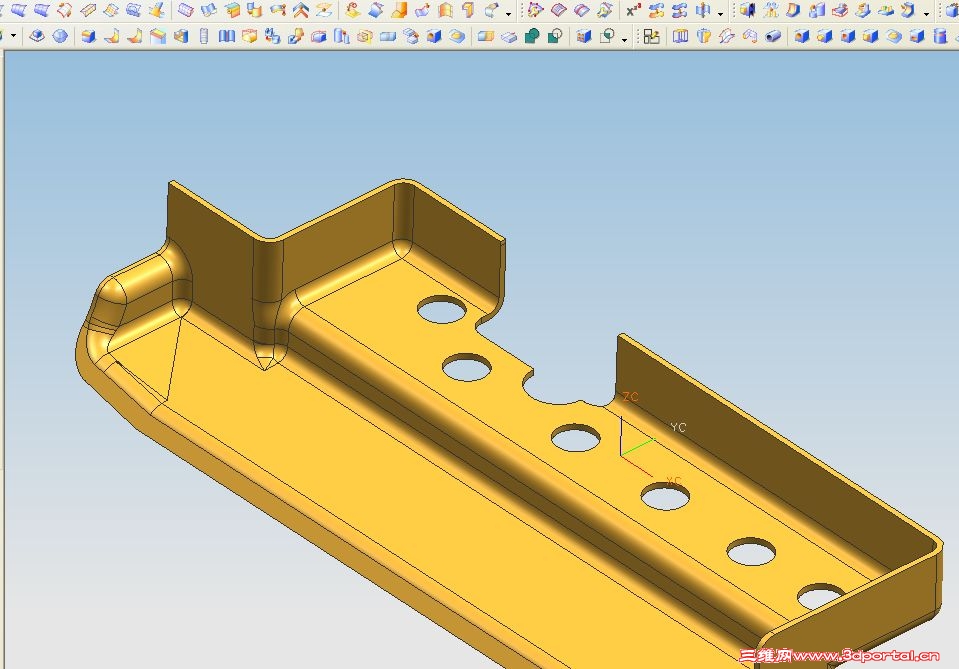Click the YC axis label in viewport

[x=678, y=427]
